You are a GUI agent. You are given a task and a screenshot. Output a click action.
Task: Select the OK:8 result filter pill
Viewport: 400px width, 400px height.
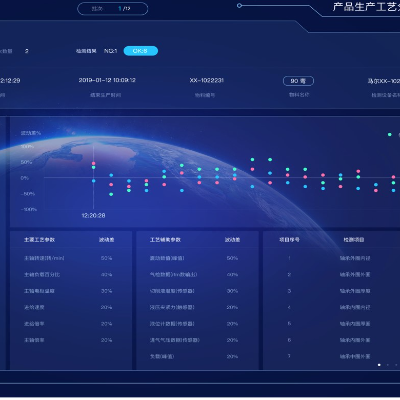point(140,51)
